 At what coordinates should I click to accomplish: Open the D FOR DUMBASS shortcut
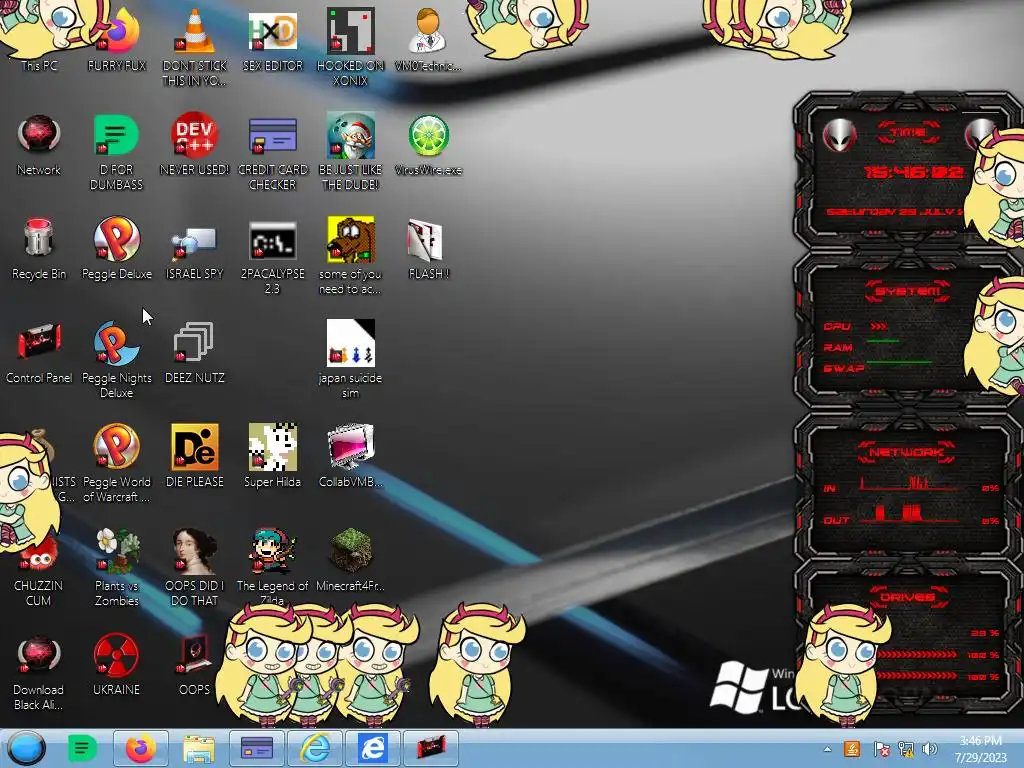point(116,152)
